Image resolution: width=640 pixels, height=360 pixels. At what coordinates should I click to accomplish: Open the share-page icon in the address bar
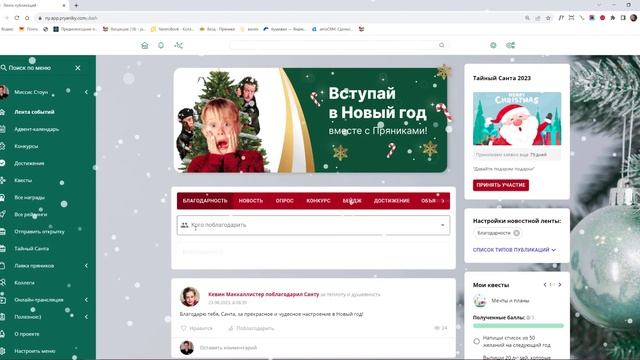[538, 18]
